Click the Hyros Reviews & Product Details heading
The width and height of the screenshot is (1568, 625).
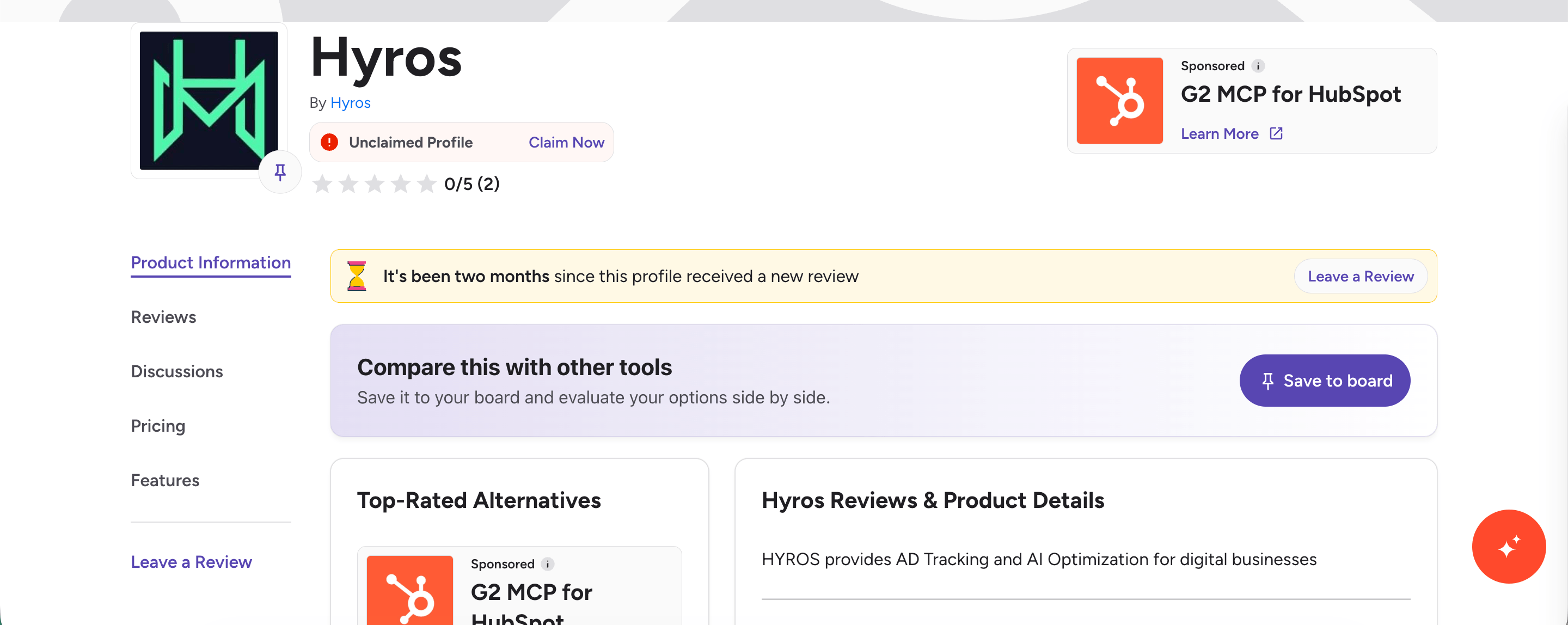933,500
